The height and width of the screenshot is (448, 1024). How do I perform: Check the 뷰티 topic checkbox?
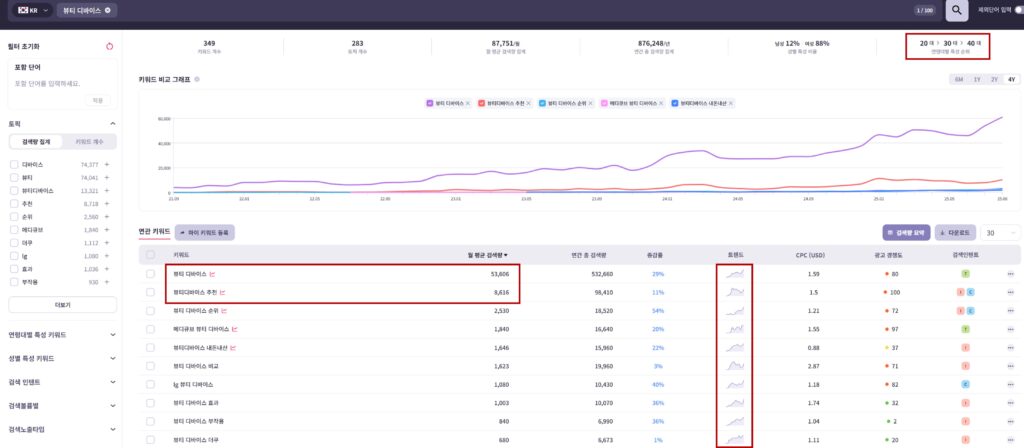tap(13, 177)
